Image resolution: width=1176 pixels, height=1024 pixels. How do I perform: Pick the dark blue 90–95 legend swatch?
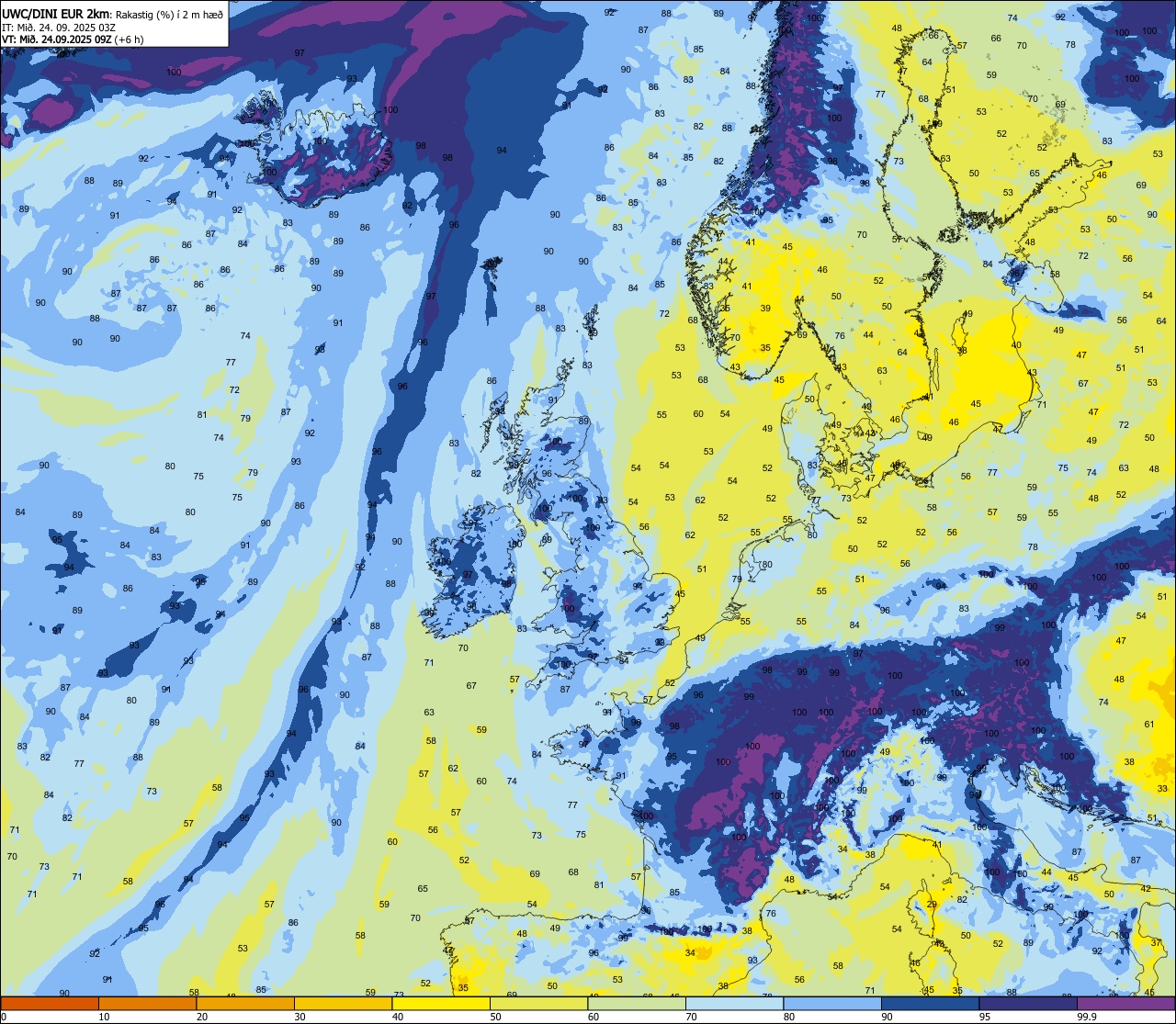930,1003
